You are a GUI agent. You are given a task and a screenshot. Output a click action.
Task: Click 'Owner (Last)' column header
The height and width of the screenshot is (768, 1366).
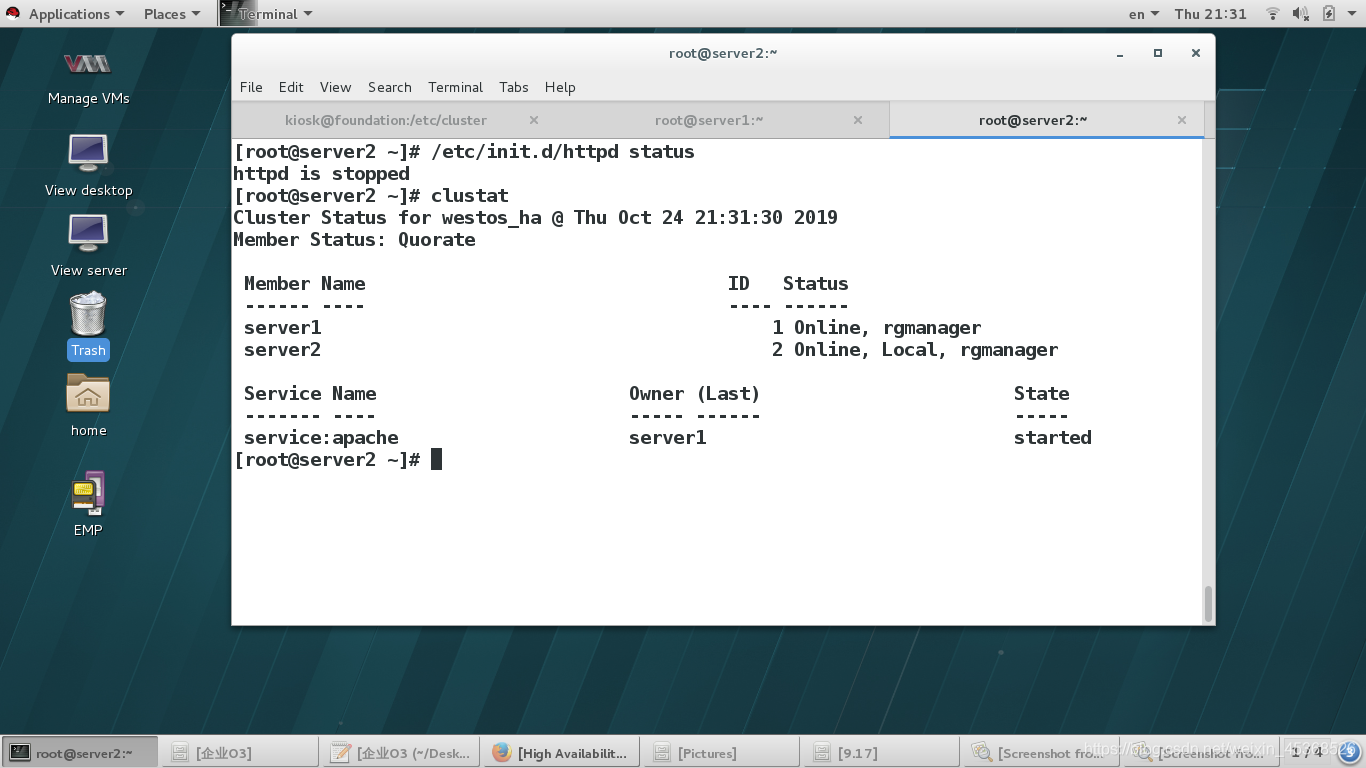(694, 394)
